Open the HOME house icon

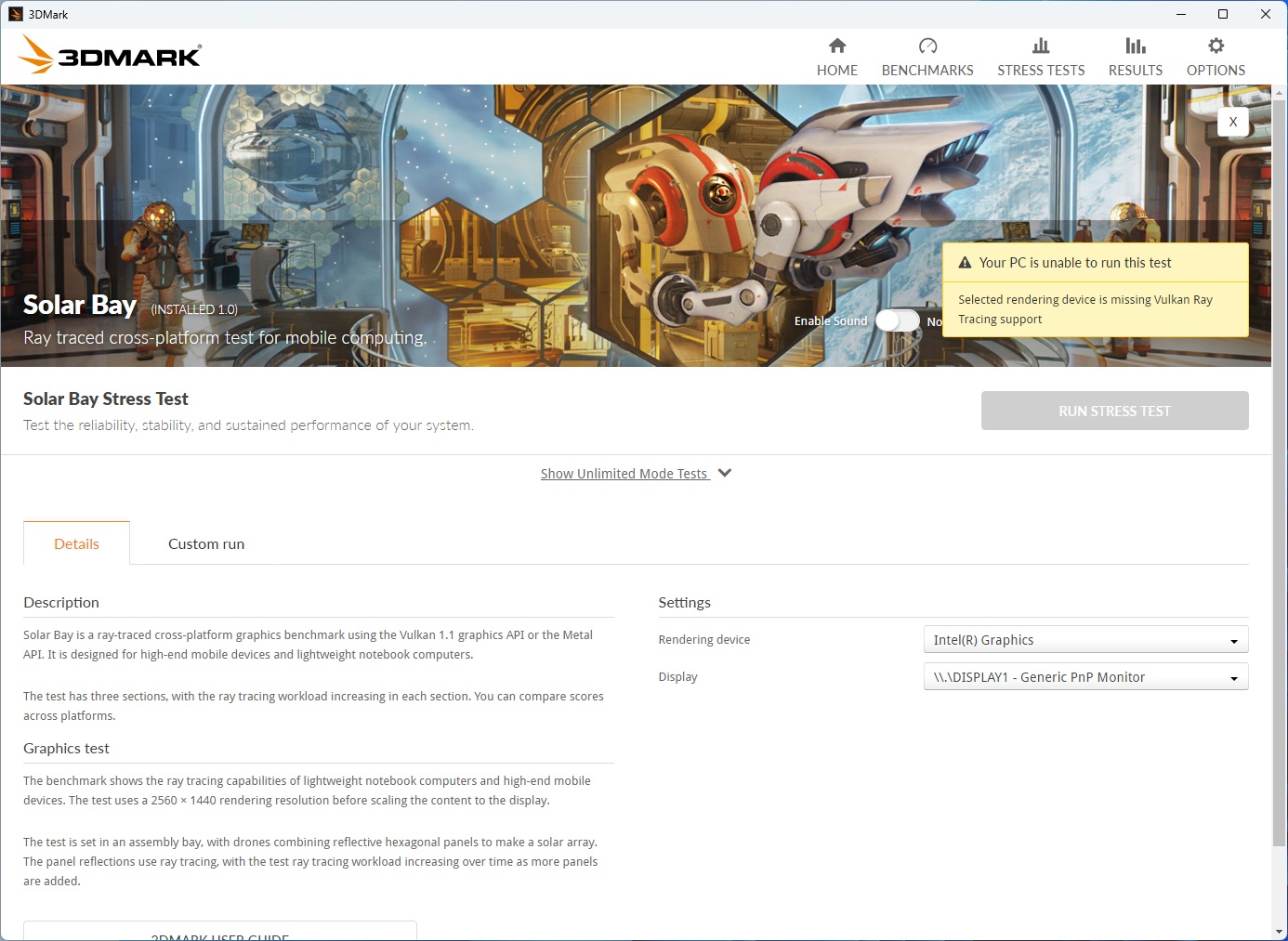point(837,46)
